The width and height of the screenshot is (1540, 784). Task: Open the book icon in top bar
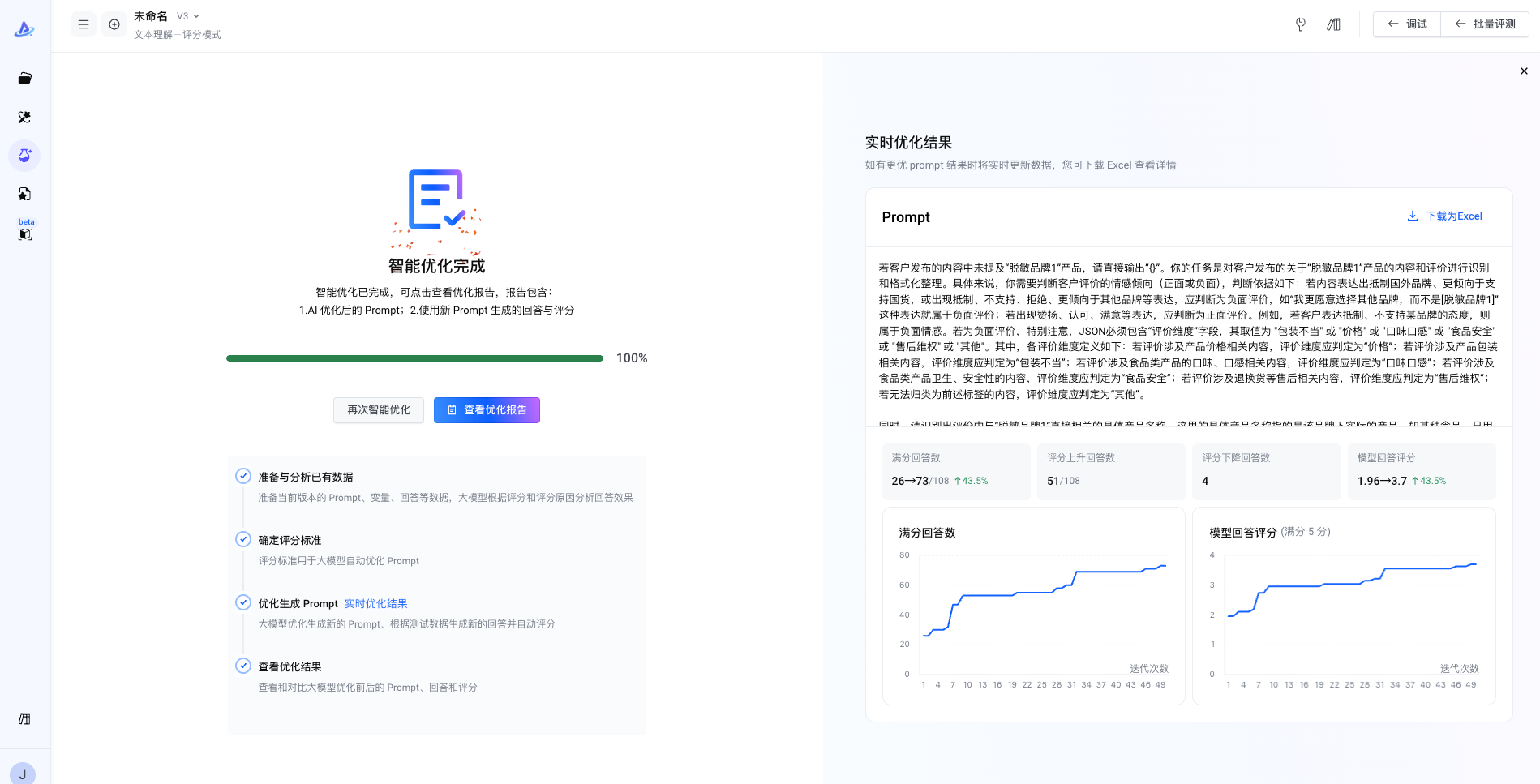1333,24
